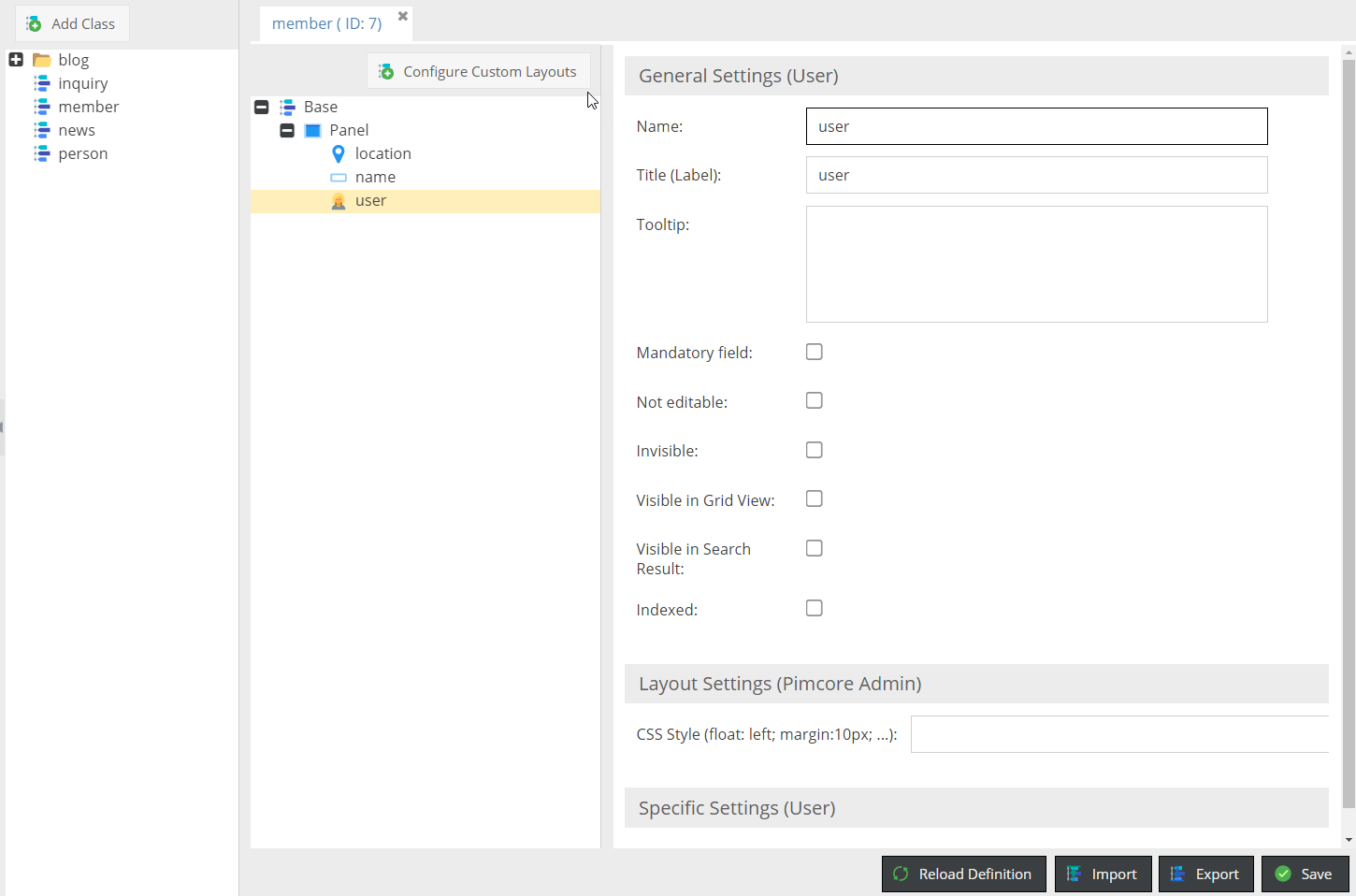The width and height of the screenshot is (1356, 896).
Task: Click the person class icon
Action: pyautogui.click(x=42, y=153)
